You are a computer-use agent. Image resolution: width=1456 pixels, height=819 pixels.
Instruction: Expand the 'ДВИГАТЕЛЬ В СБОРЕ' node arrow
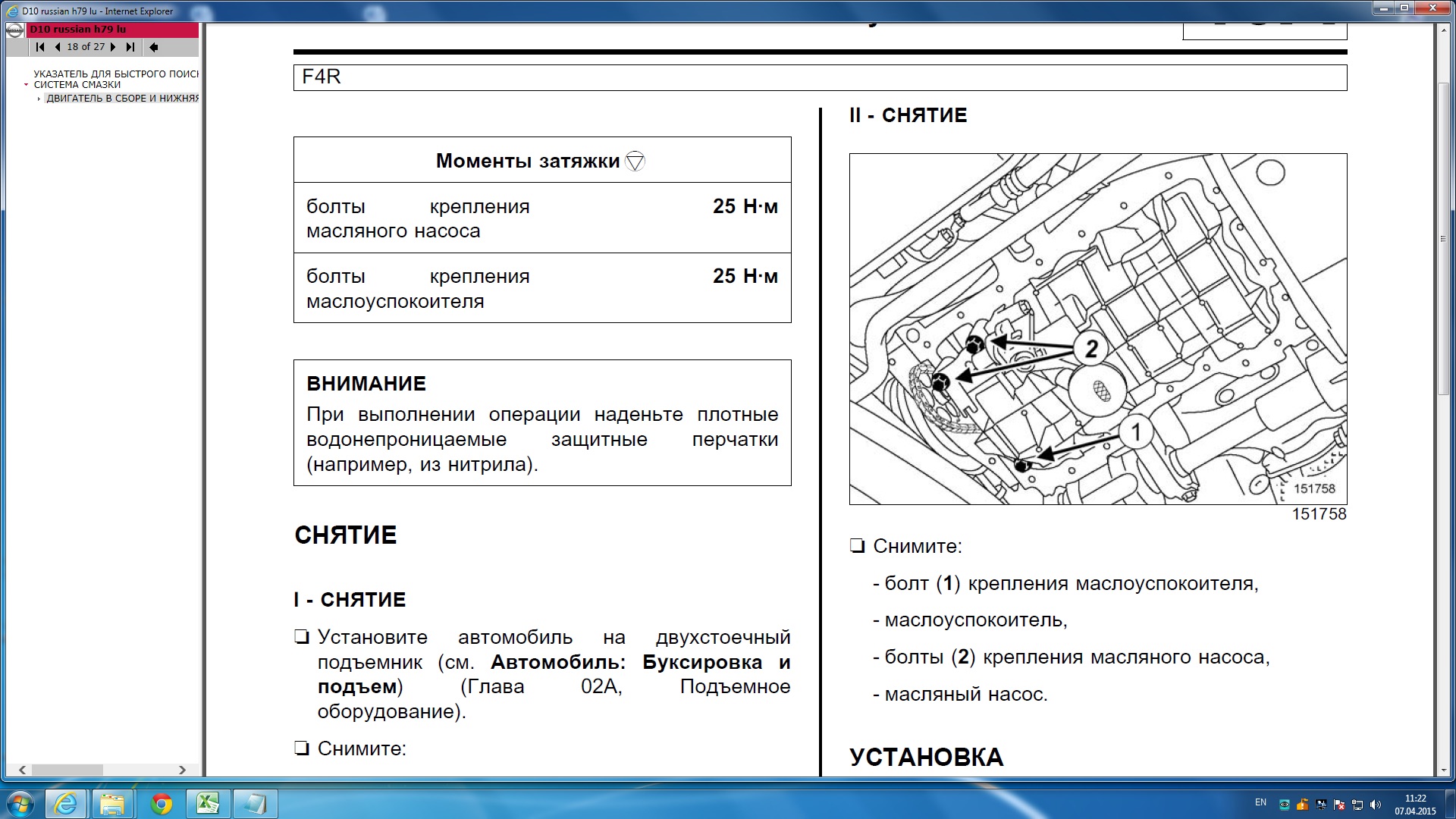click(39, 99)
